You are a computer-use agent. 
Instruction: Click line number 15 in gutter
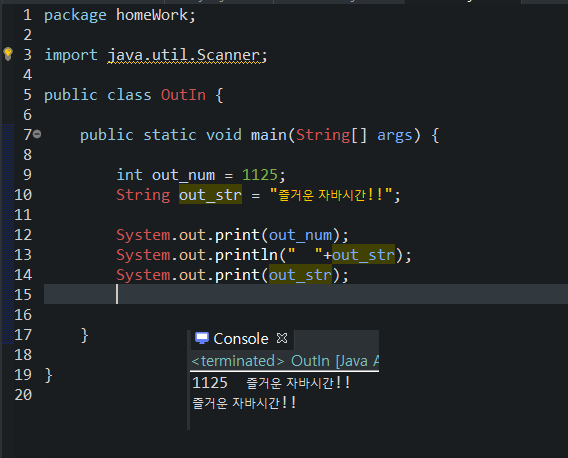[23, 295]
